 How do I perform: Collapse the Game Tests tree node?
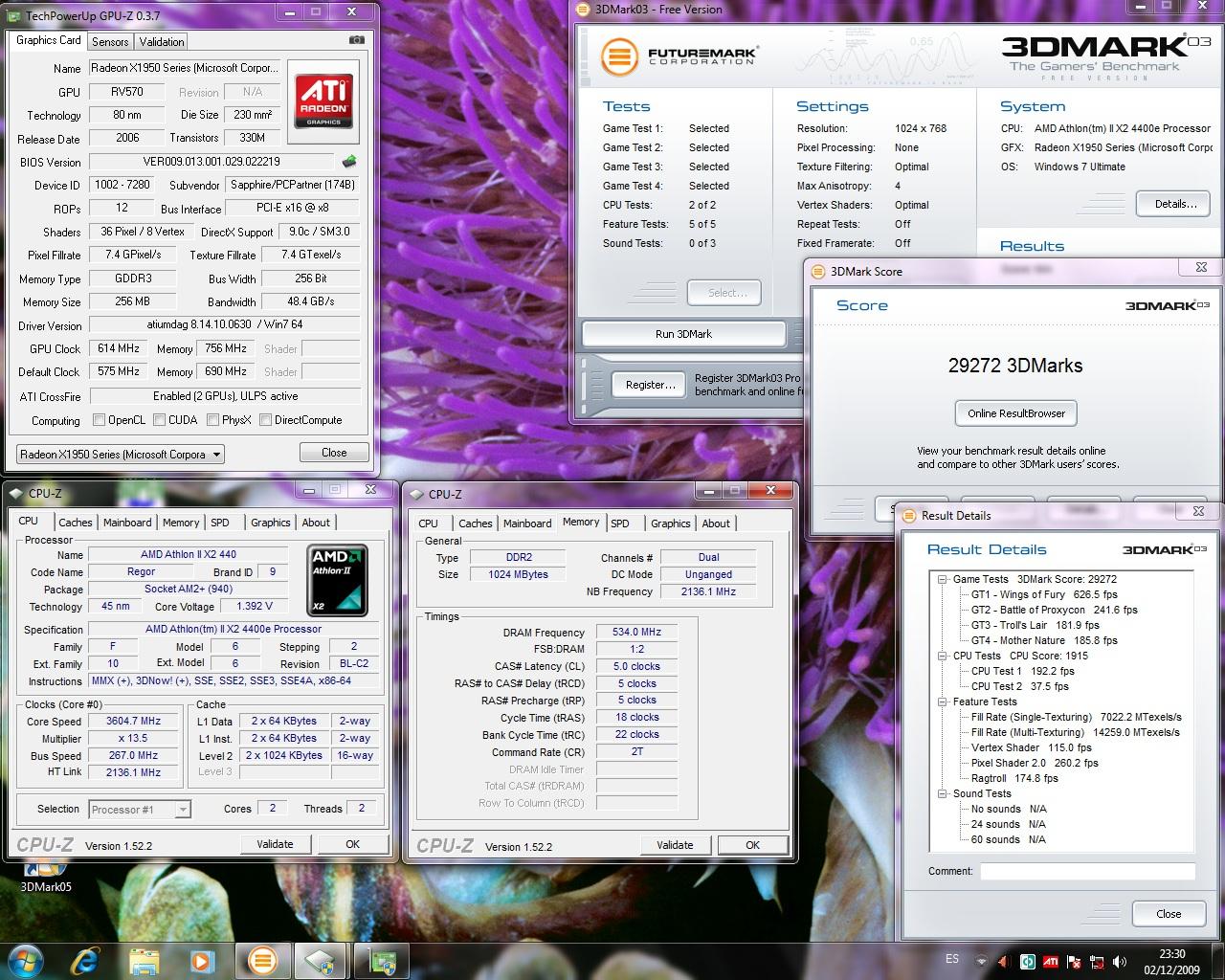pos(942,579)
